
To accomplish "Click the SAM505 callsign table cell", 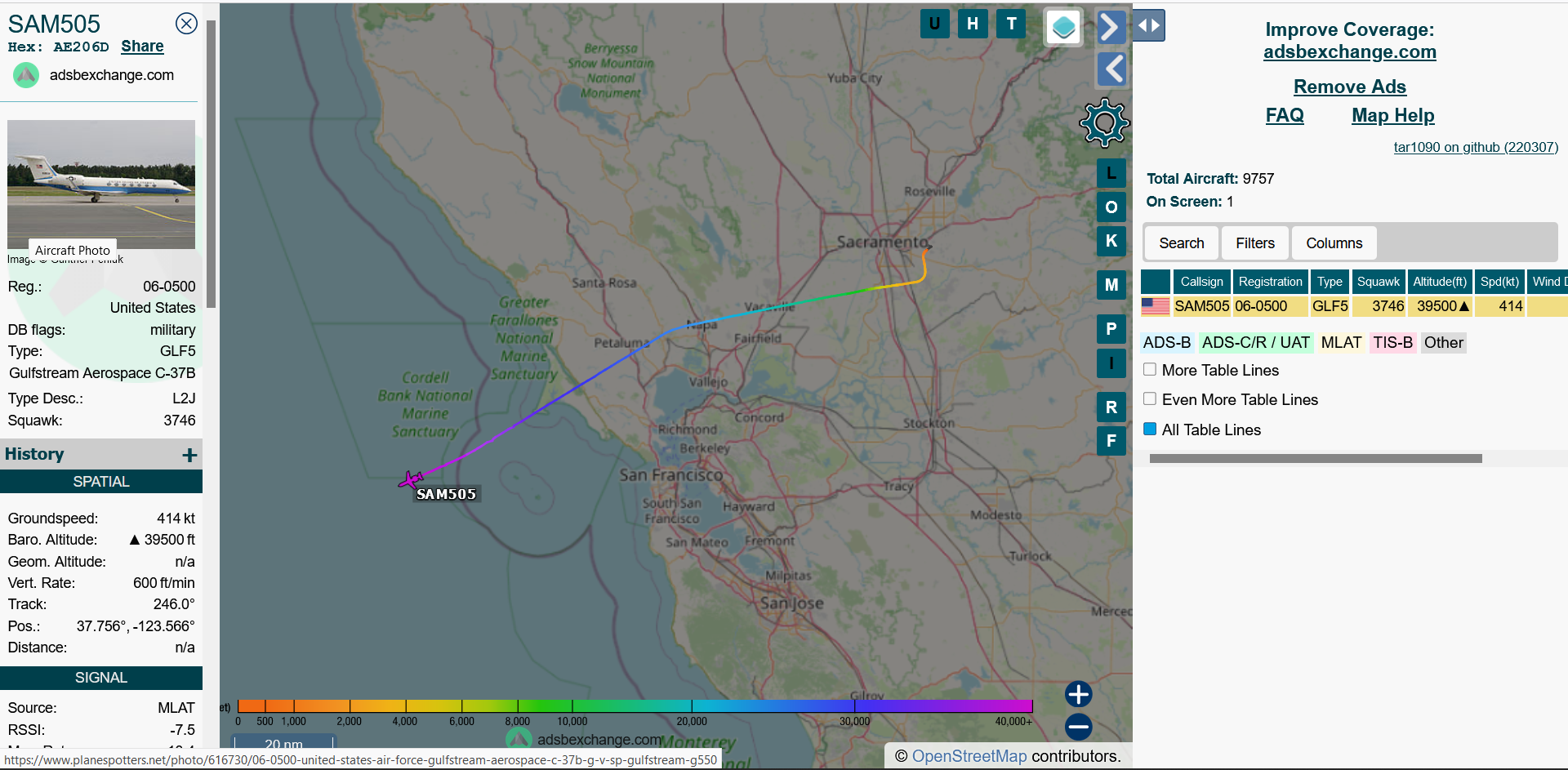I will tap(1201, 306).
